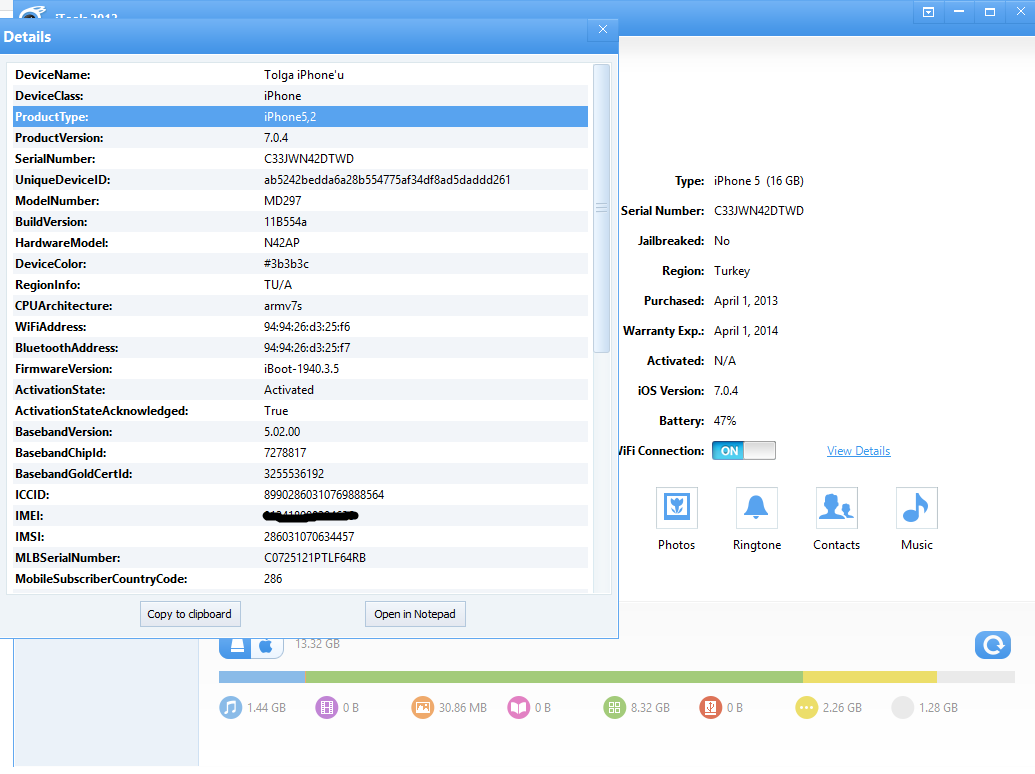Open the Photos shortcut icon
1035x774 pixels.
[677, 507]
